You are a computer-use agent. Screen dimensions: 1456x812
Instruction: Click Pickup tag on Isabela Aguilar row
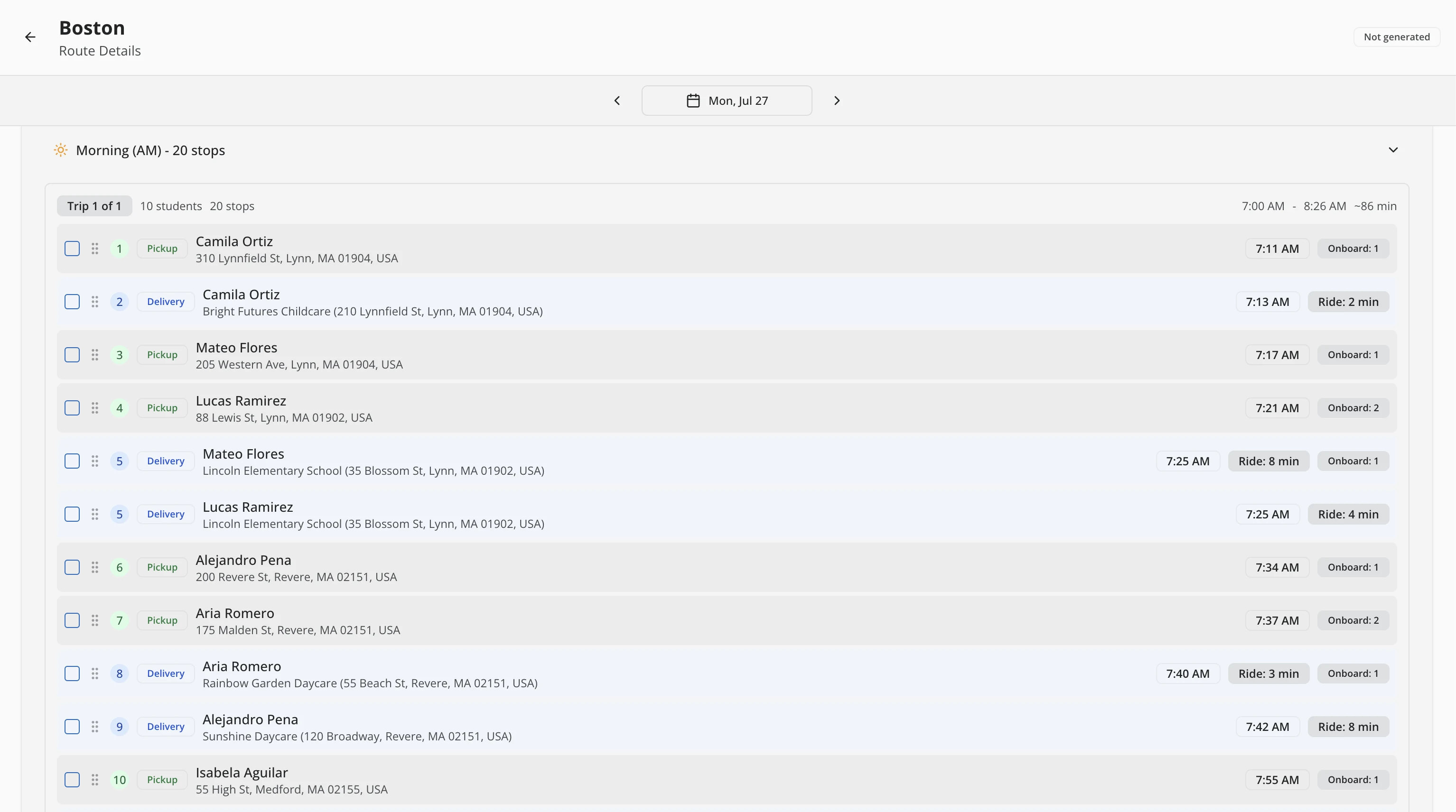point(162,780)
